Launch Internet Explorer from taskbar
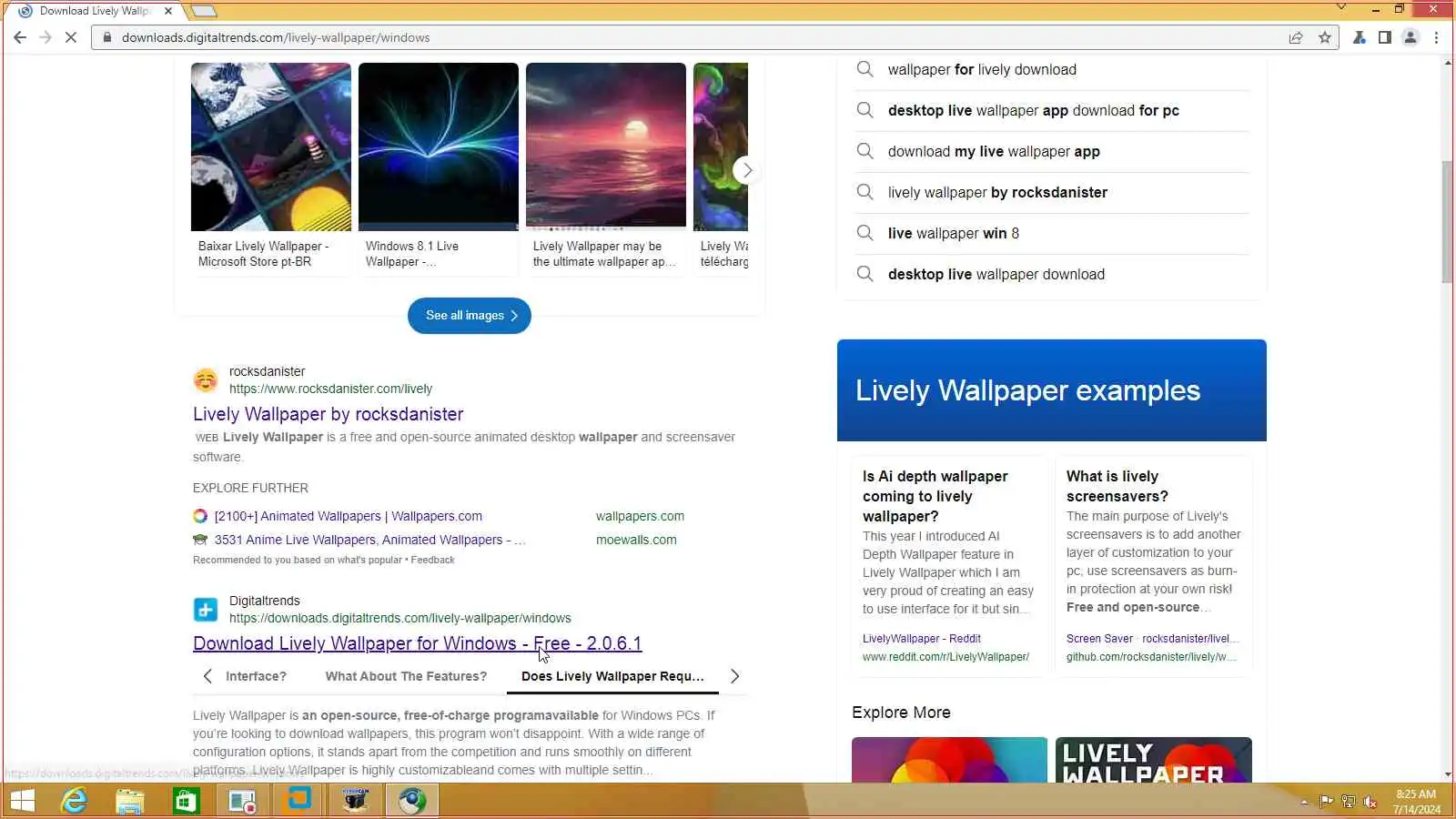The height and width of the screenshot is (819, 1456). [74, 801]
